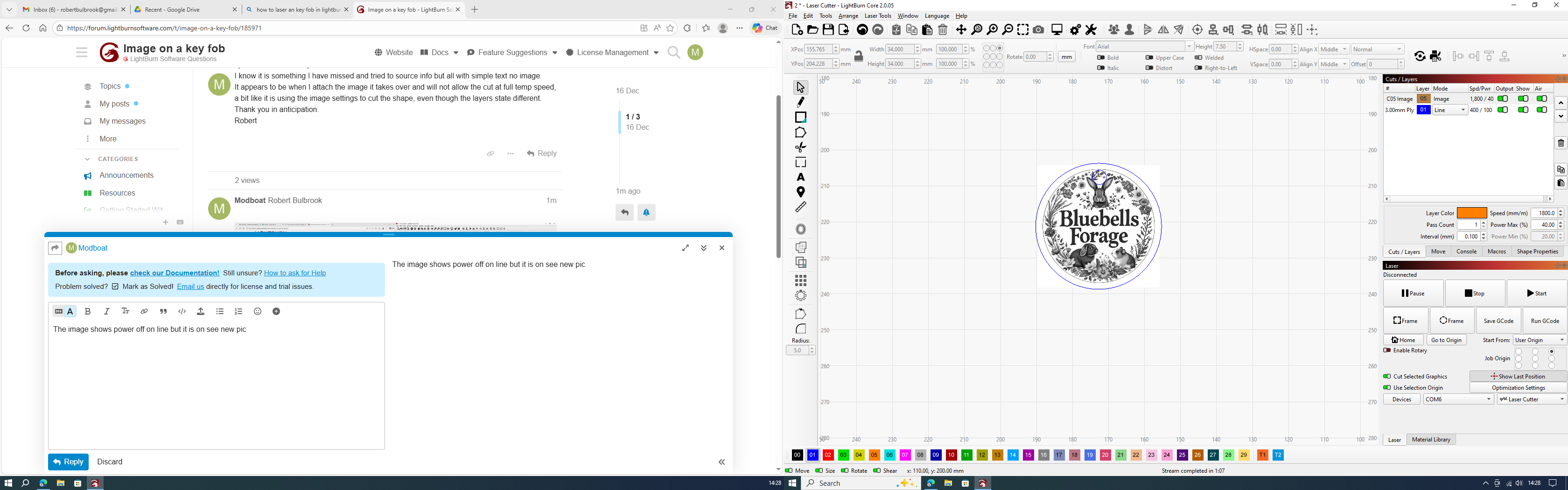
Task: Open the Start From dropdown
Action: (x=1539, y=340)
